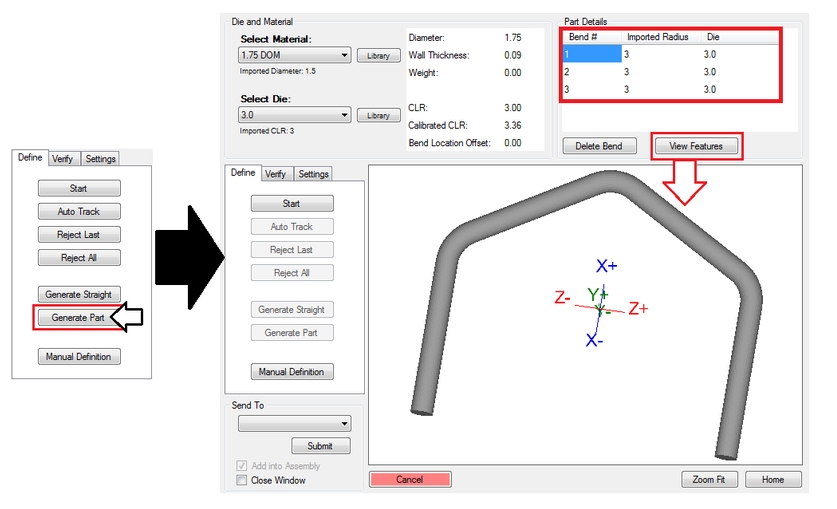Expand the Select Die combo box

(294, 115)
